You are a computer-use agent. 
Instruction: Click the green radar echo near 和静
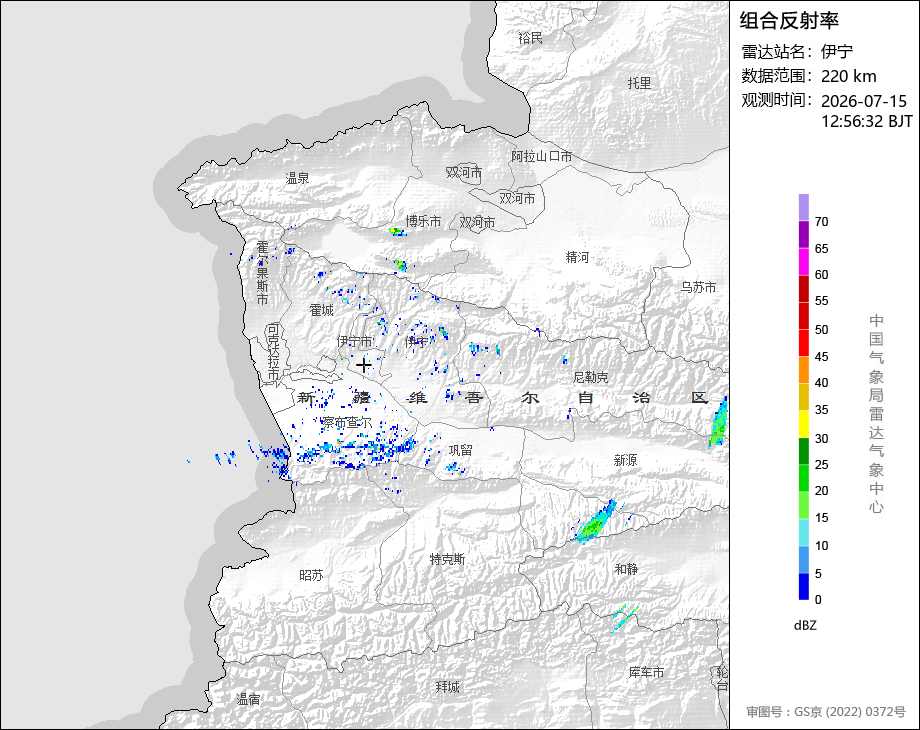point(597,522)
